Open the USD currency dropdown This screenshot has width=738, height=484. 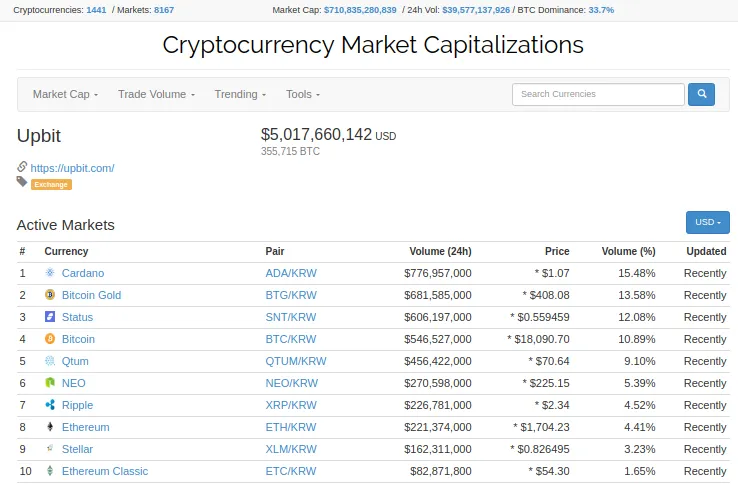pos(707,222)
